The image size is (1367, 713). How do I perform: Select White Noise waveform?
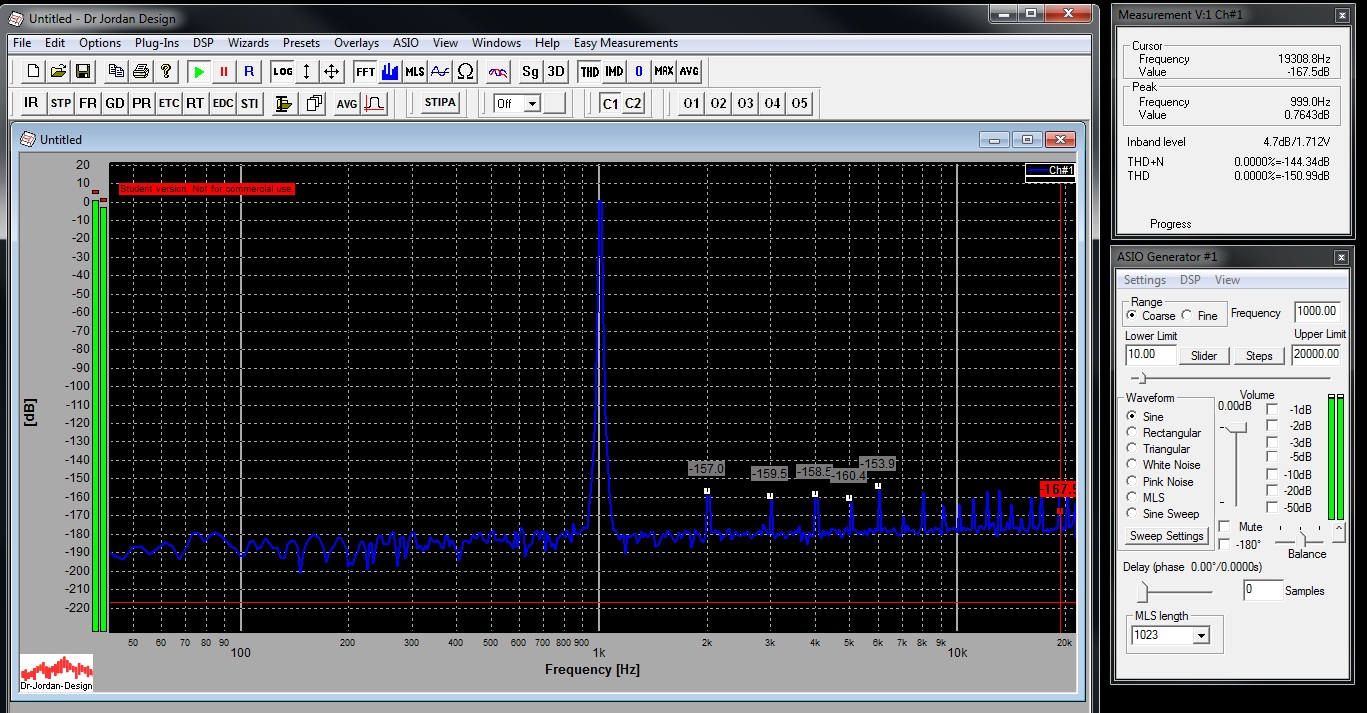1132,465
